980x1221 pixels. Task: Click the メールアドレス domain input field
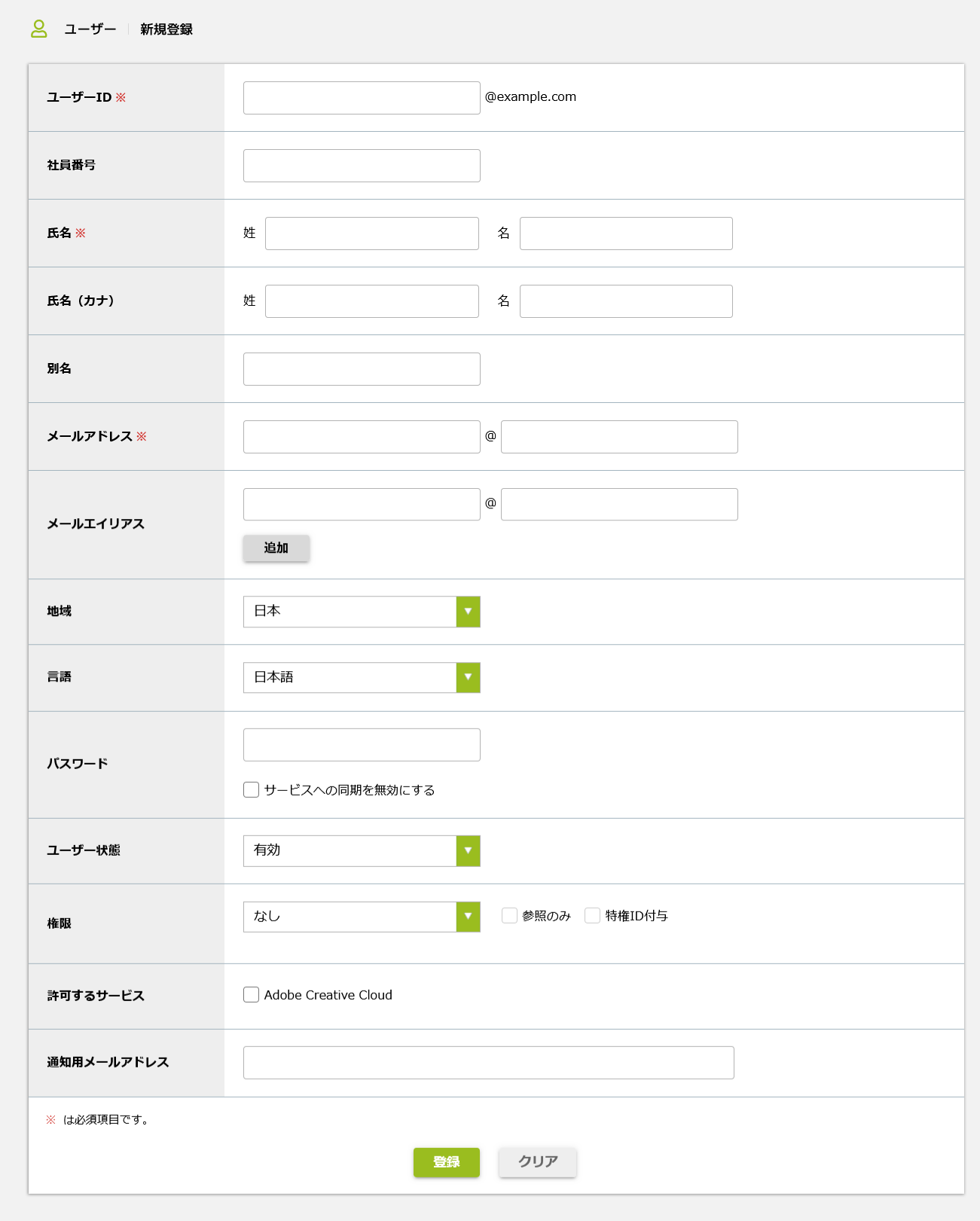(618, 437)
